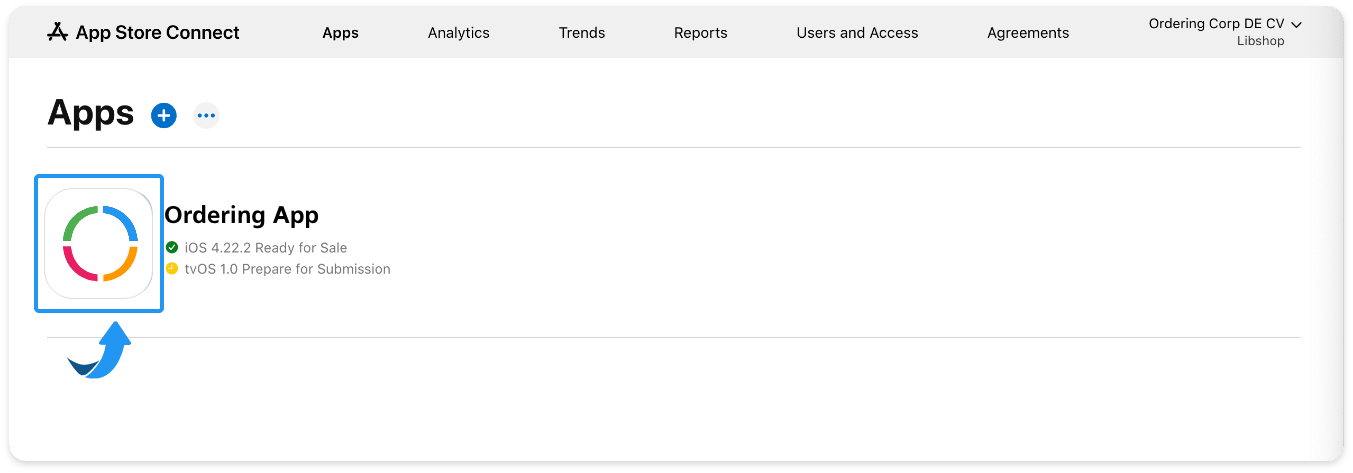
Task: Click the green Ready for Sale status icon
Action: (x=172, y=247)
